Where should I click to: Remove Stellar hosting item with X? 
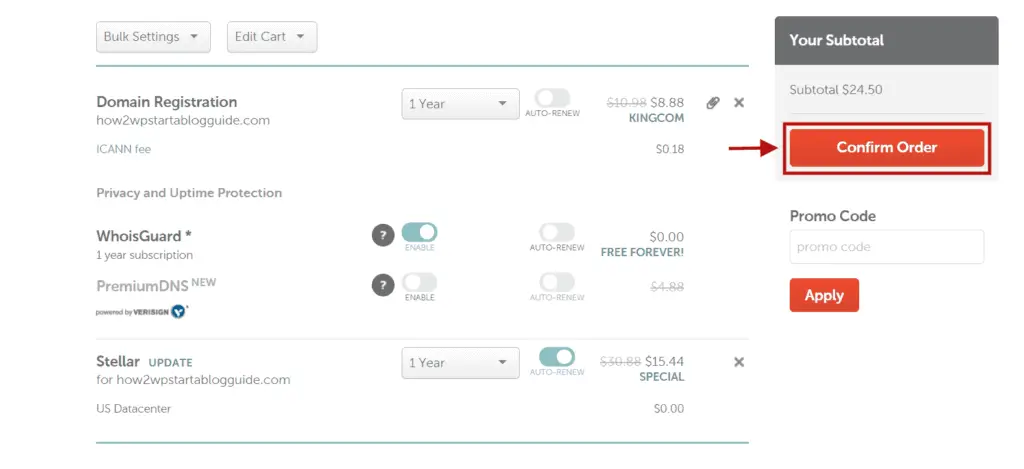click(739, 362)
